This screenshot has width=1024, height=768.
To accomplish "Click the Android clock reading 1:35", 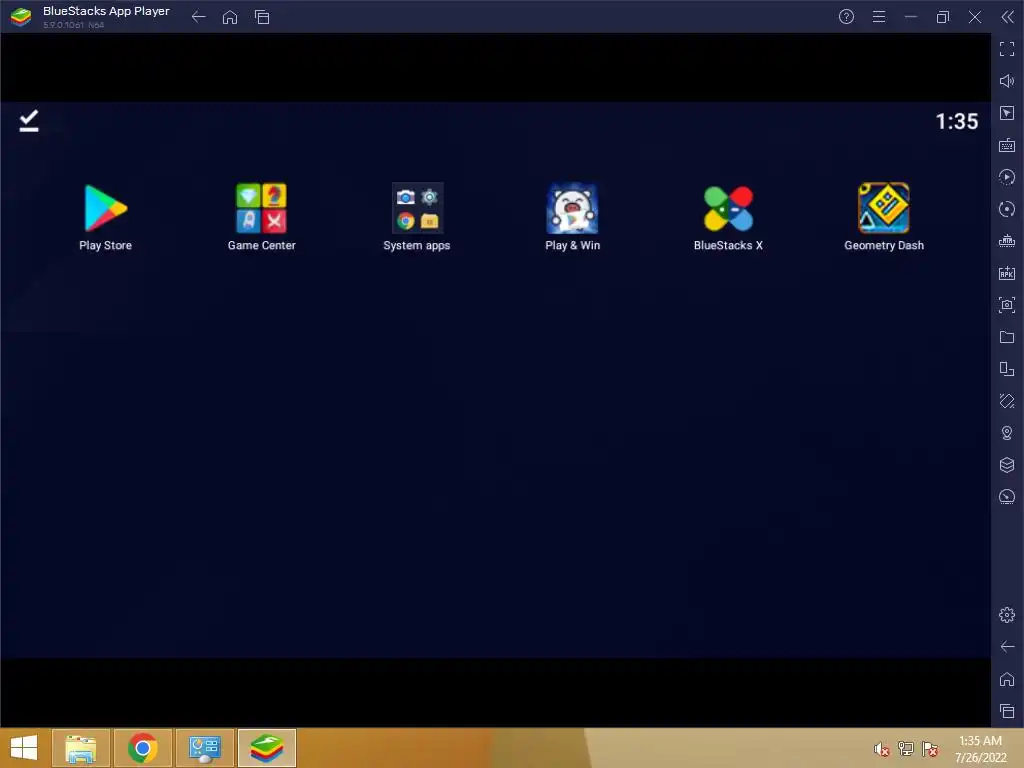I will [957, 121].
